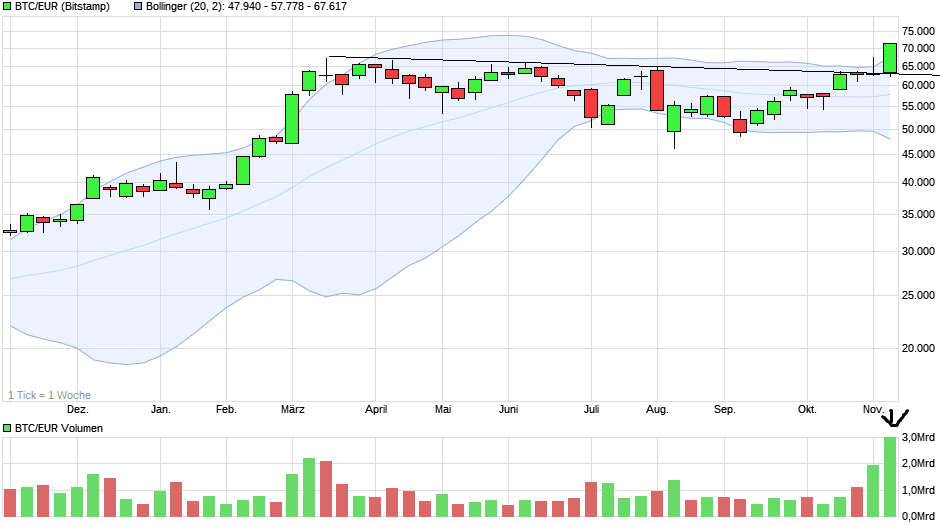Image resolution: width=940 pixels, height=526 pixels.
Task: Click the 35.000 price axis label
Action: click(x=918, y=214)
